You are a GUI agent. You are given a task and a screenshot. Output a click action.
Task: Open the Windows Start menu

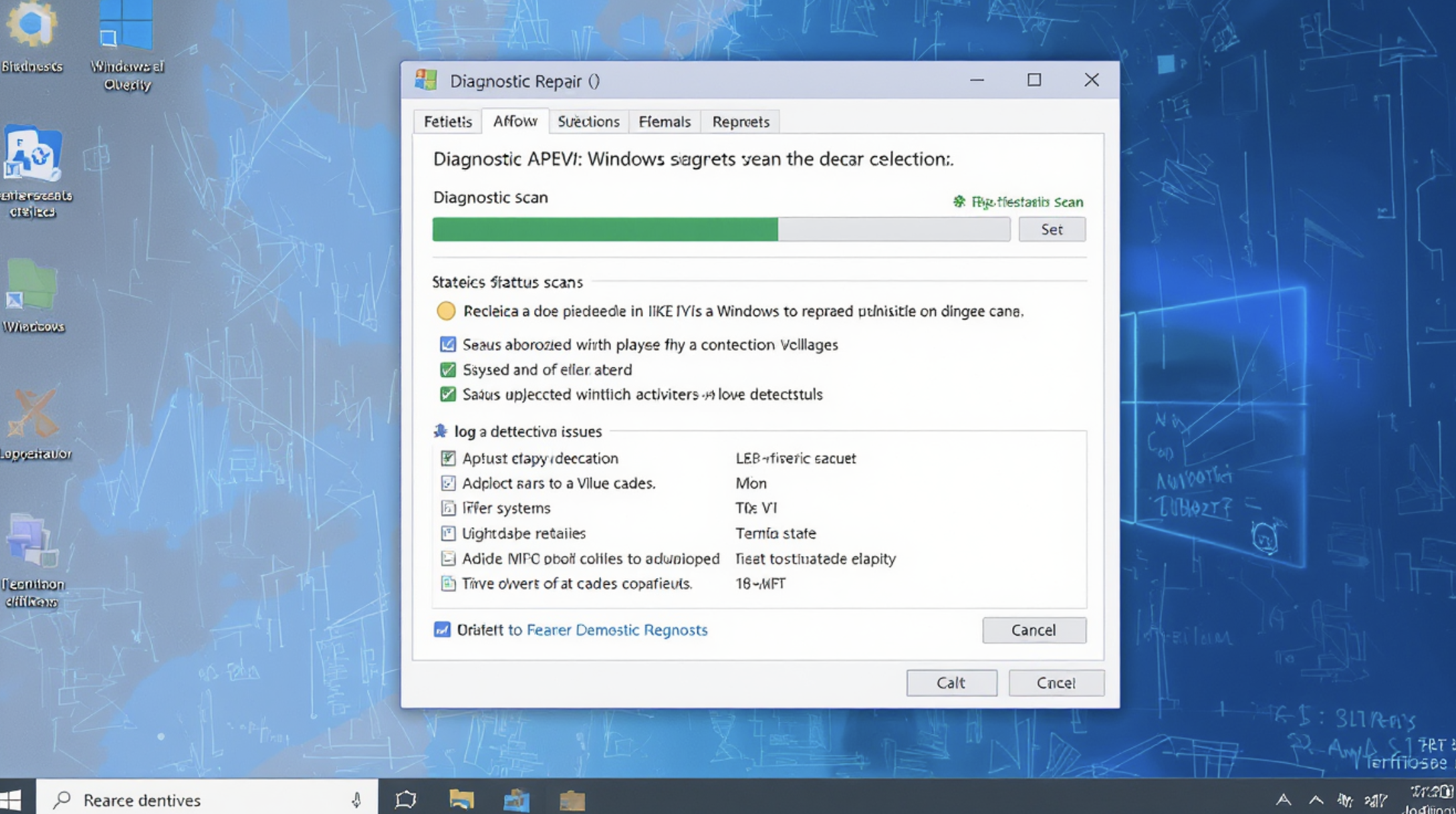tap(12, 799)
